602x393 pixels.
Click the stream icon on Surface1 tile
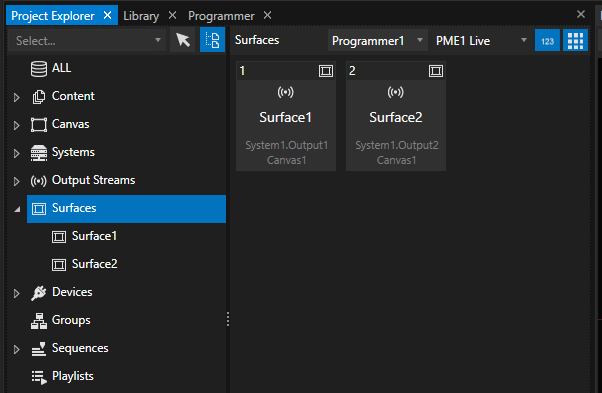click(x=286, y=92)
